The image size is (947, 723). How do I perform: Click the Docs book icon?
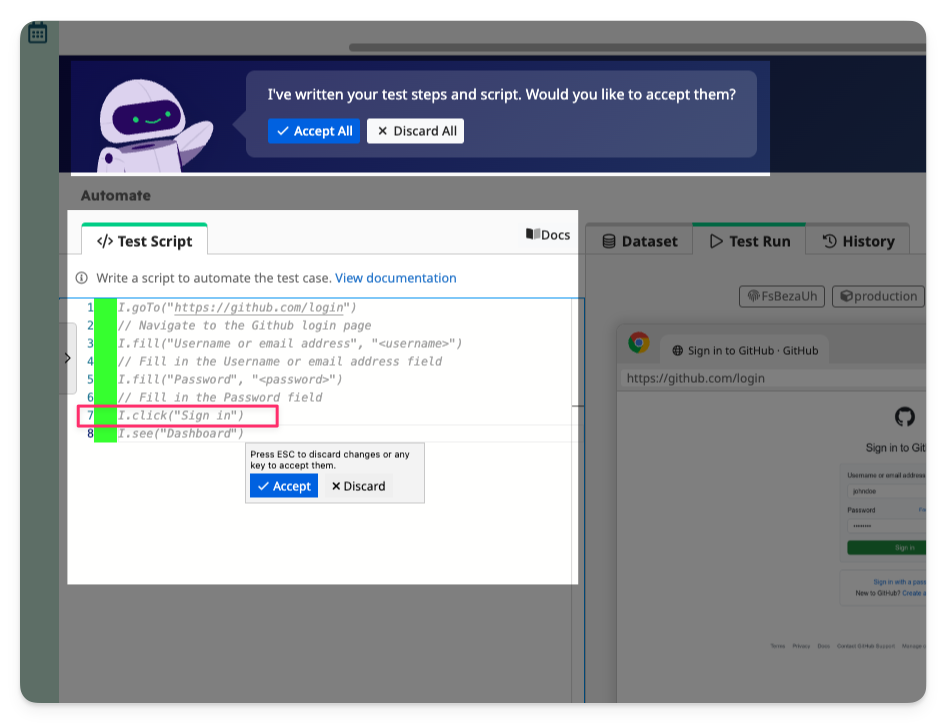coord(532,235)
